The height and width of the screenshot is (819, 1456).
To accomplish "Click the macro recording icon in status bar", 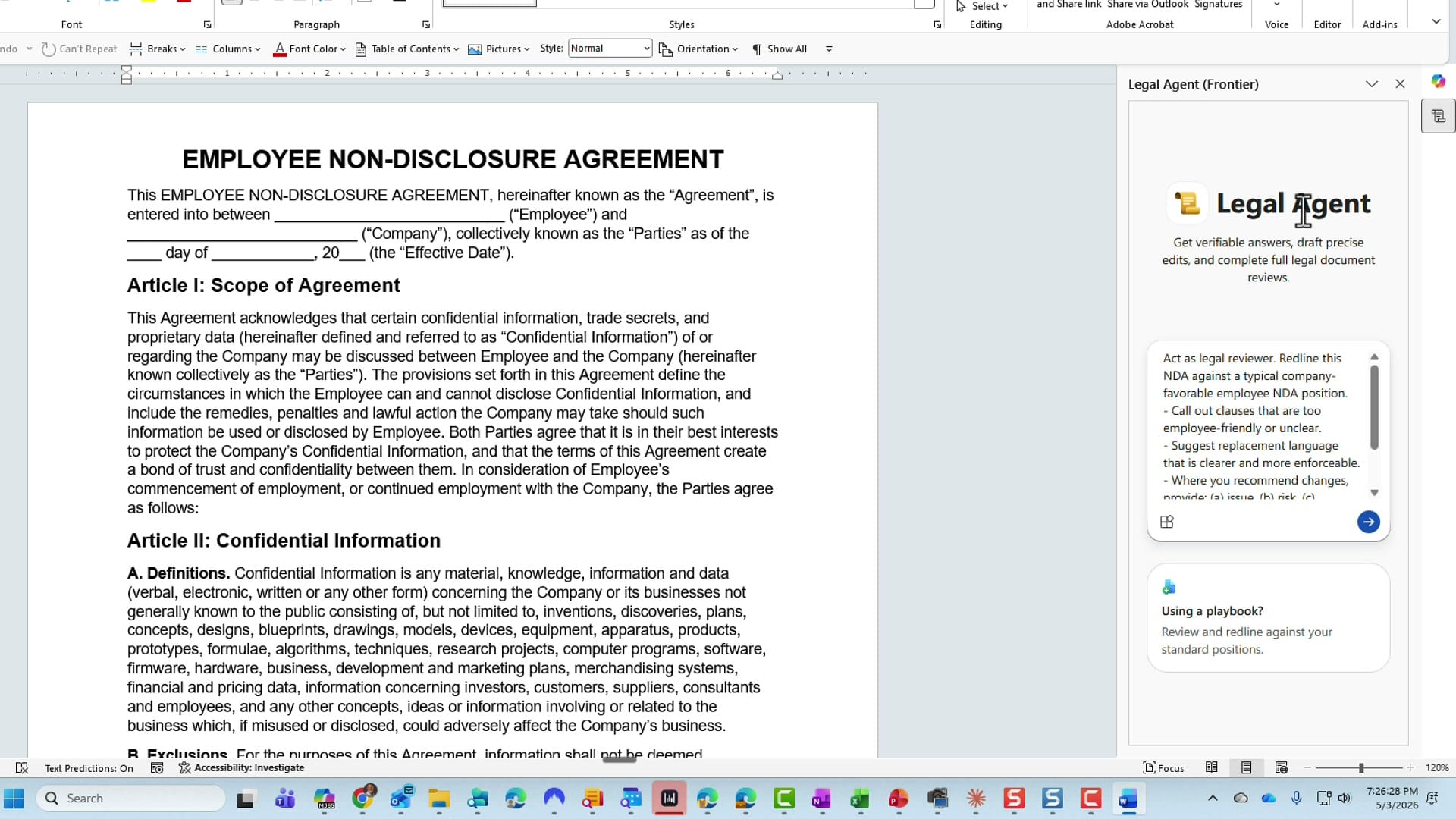I will [157, 768].
